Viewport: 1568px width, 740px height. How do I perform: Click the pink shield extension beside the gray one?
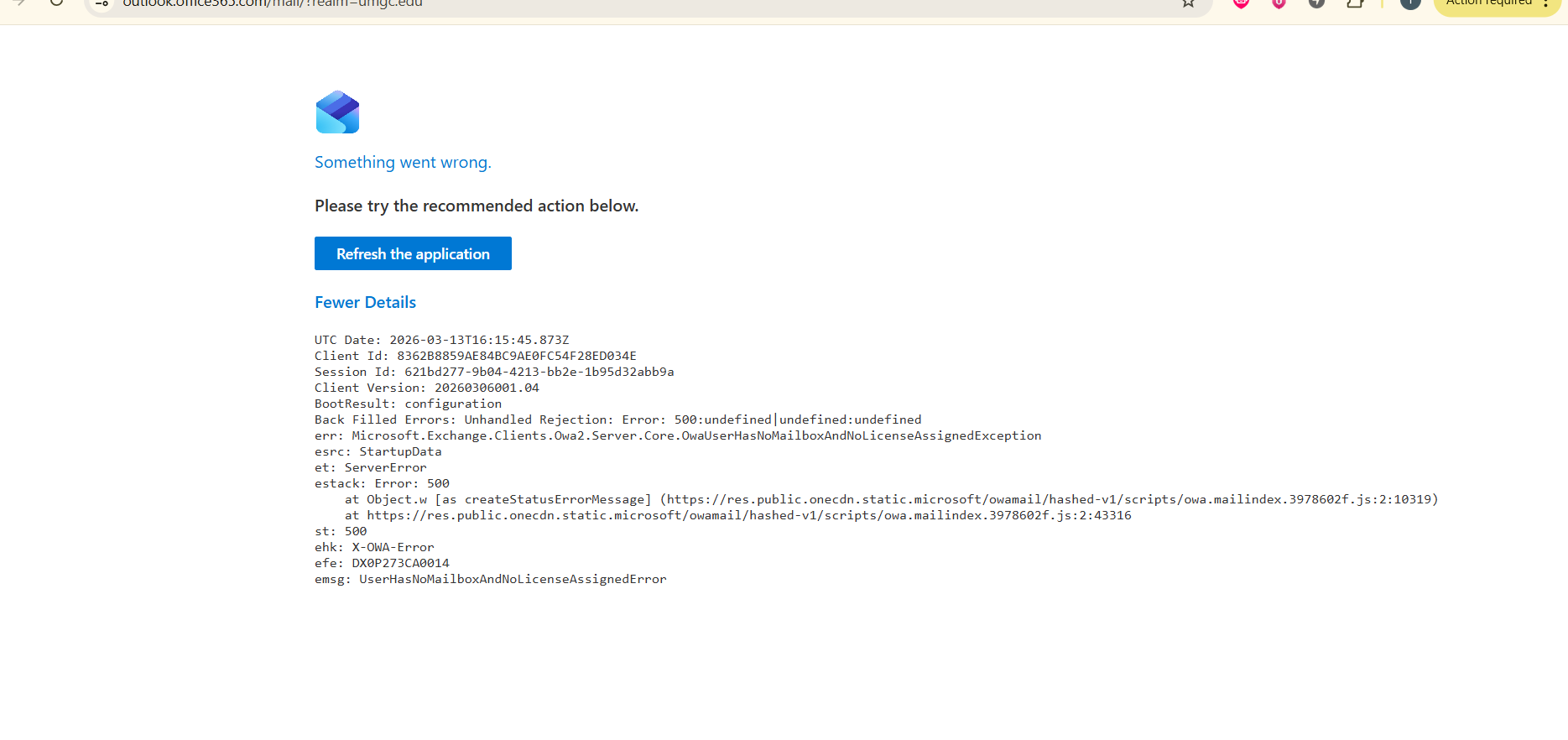pos(1279,3)
